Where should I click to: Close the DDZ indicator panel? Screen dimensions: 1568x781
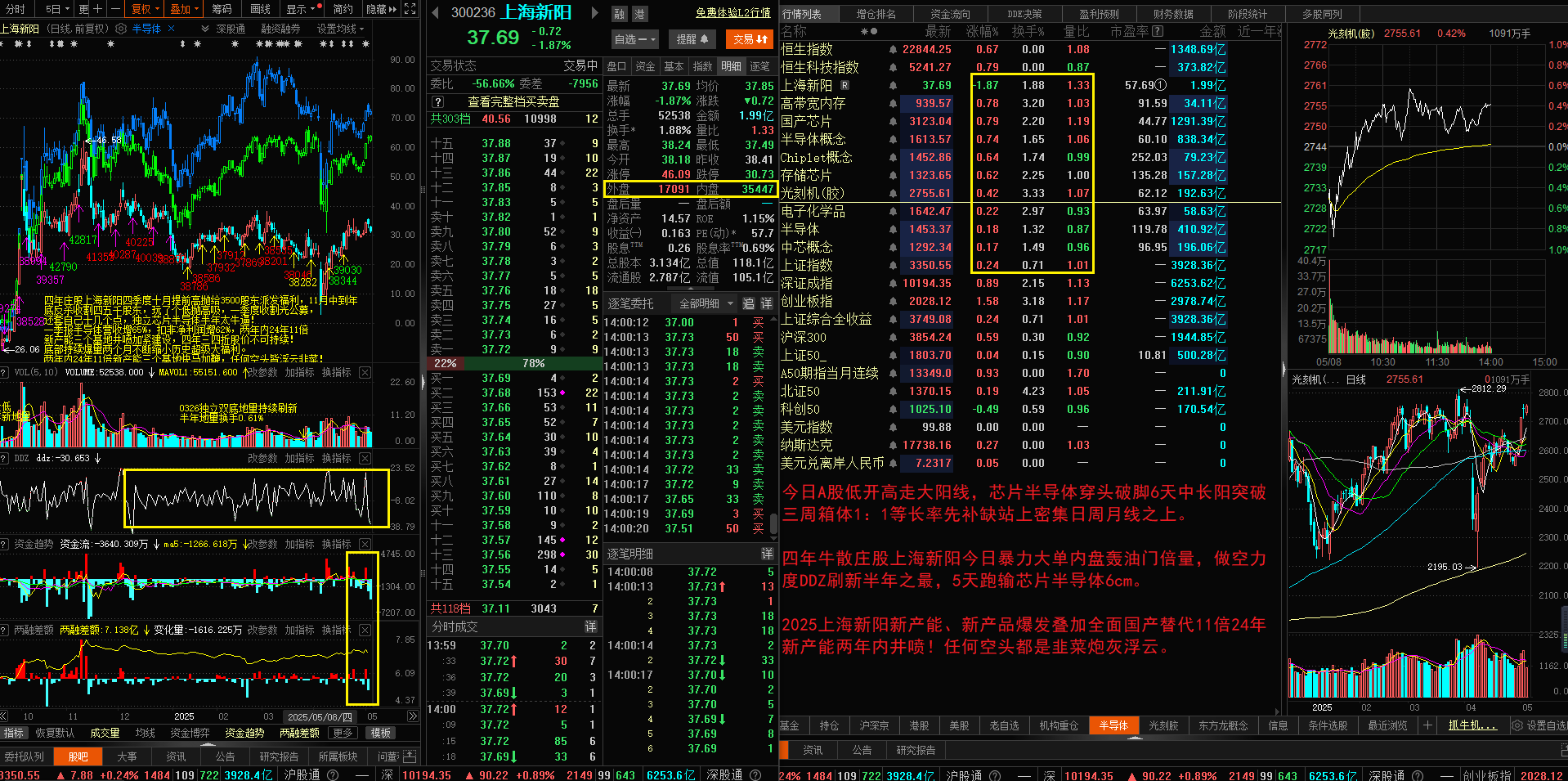point(365,458)
